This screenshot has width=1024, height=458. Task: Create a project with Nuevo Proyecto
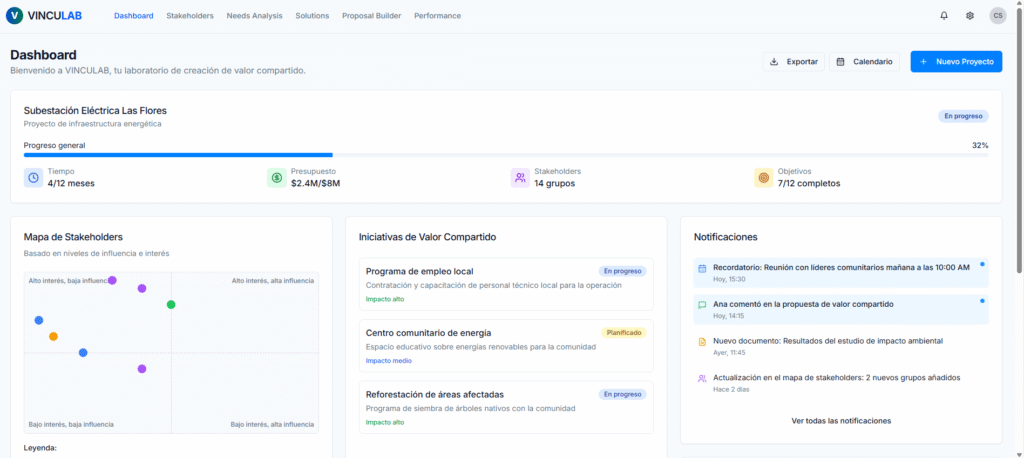956,62
